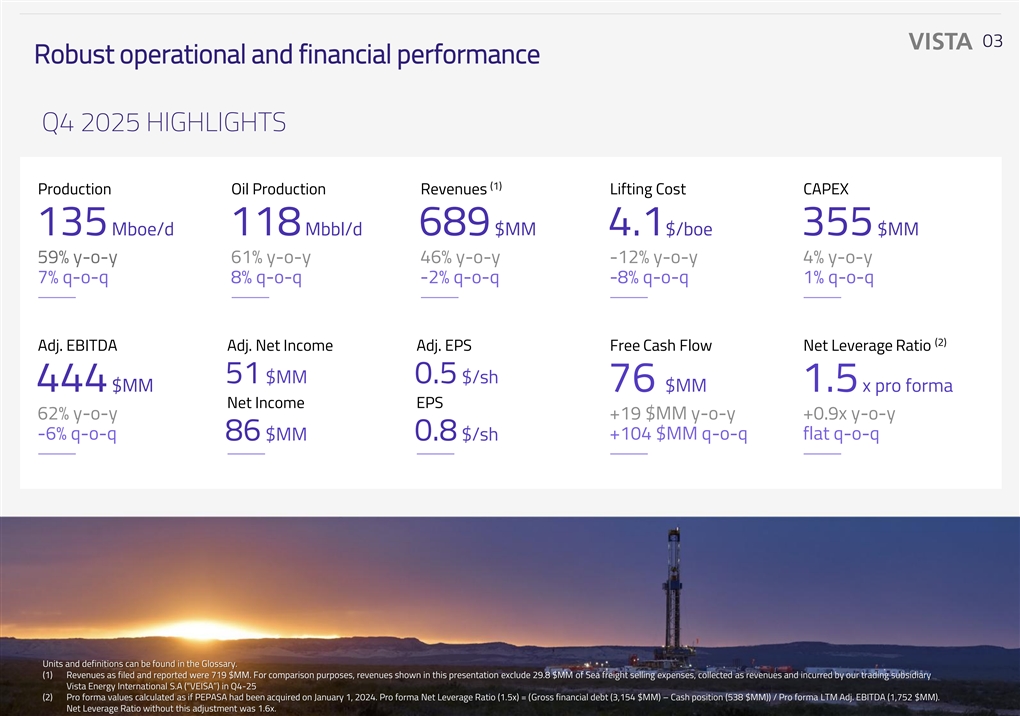
Task: Select the '+104 $MM q-o-q' text
Action: click(678, 433)
